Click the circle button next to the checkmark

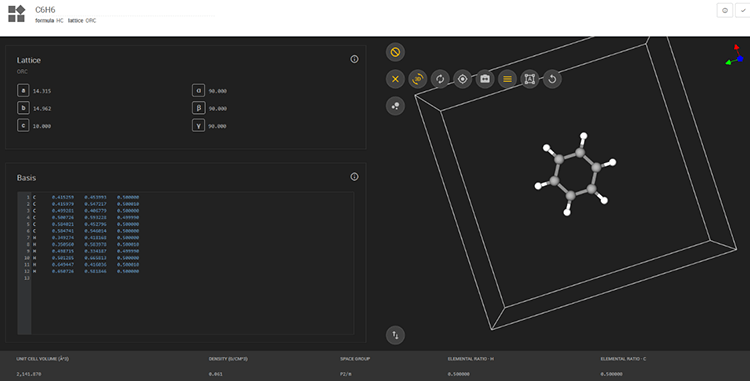tap(725, 11)
